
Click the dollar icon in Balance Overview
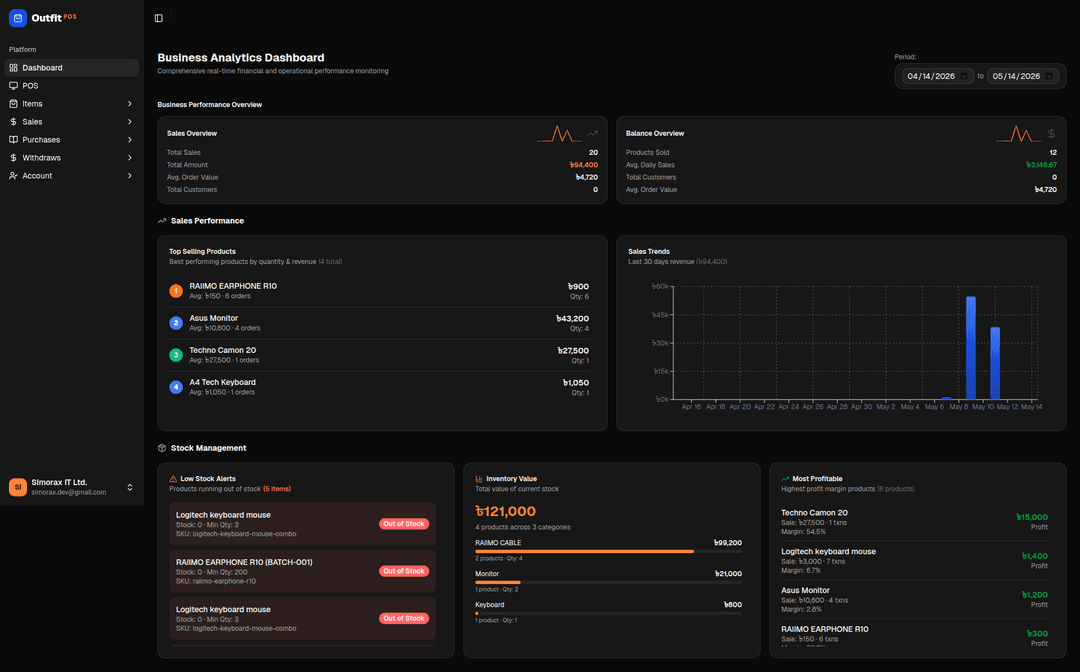pos(1051,134)
